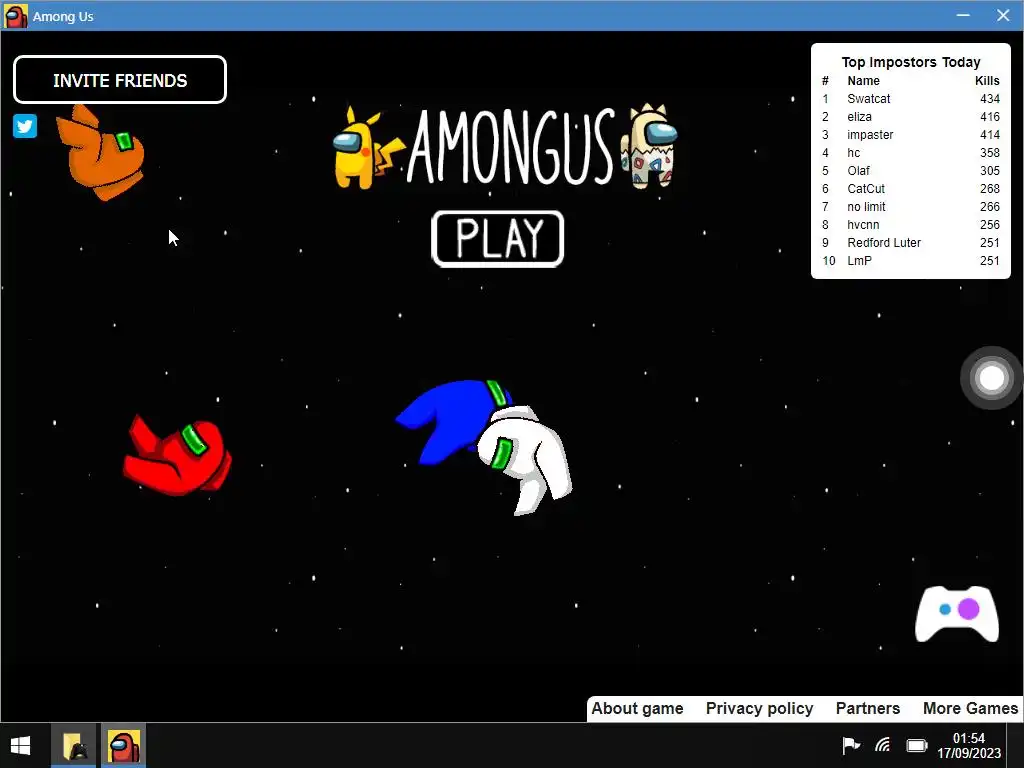Screen dimensions: 1024x768
Task: Open the About game link
Action: (637, 709)
